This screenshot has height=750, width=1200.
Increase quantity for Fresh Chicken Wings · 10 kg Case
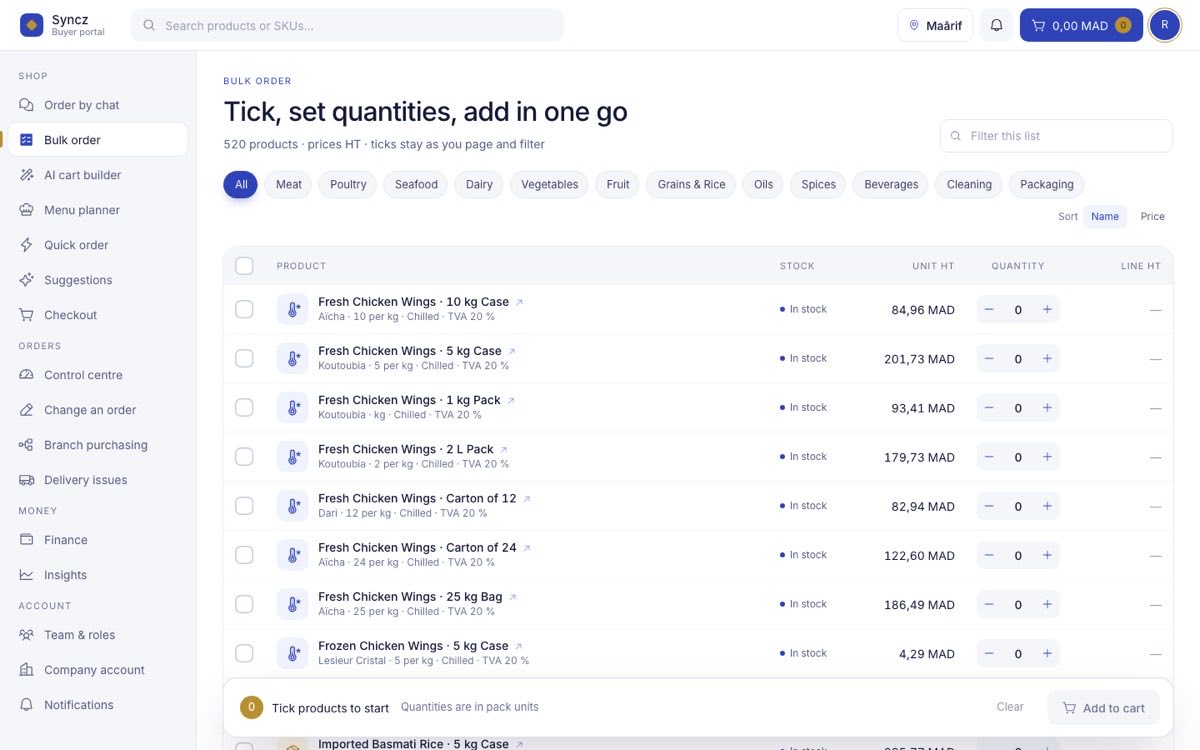pos(1047,310)
